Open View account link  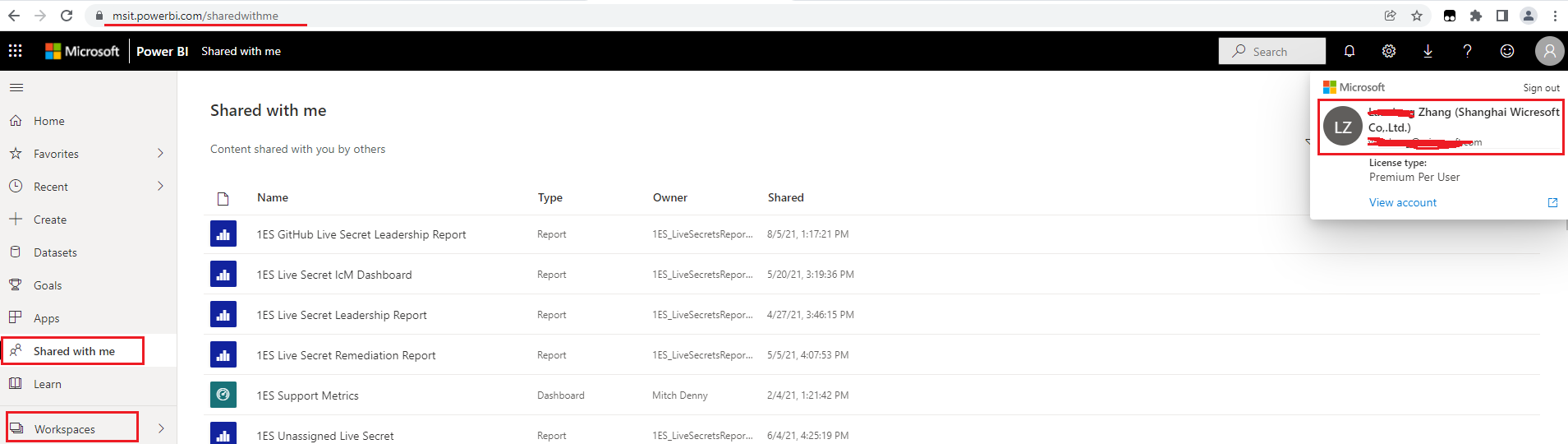(x=1403, y=202)
